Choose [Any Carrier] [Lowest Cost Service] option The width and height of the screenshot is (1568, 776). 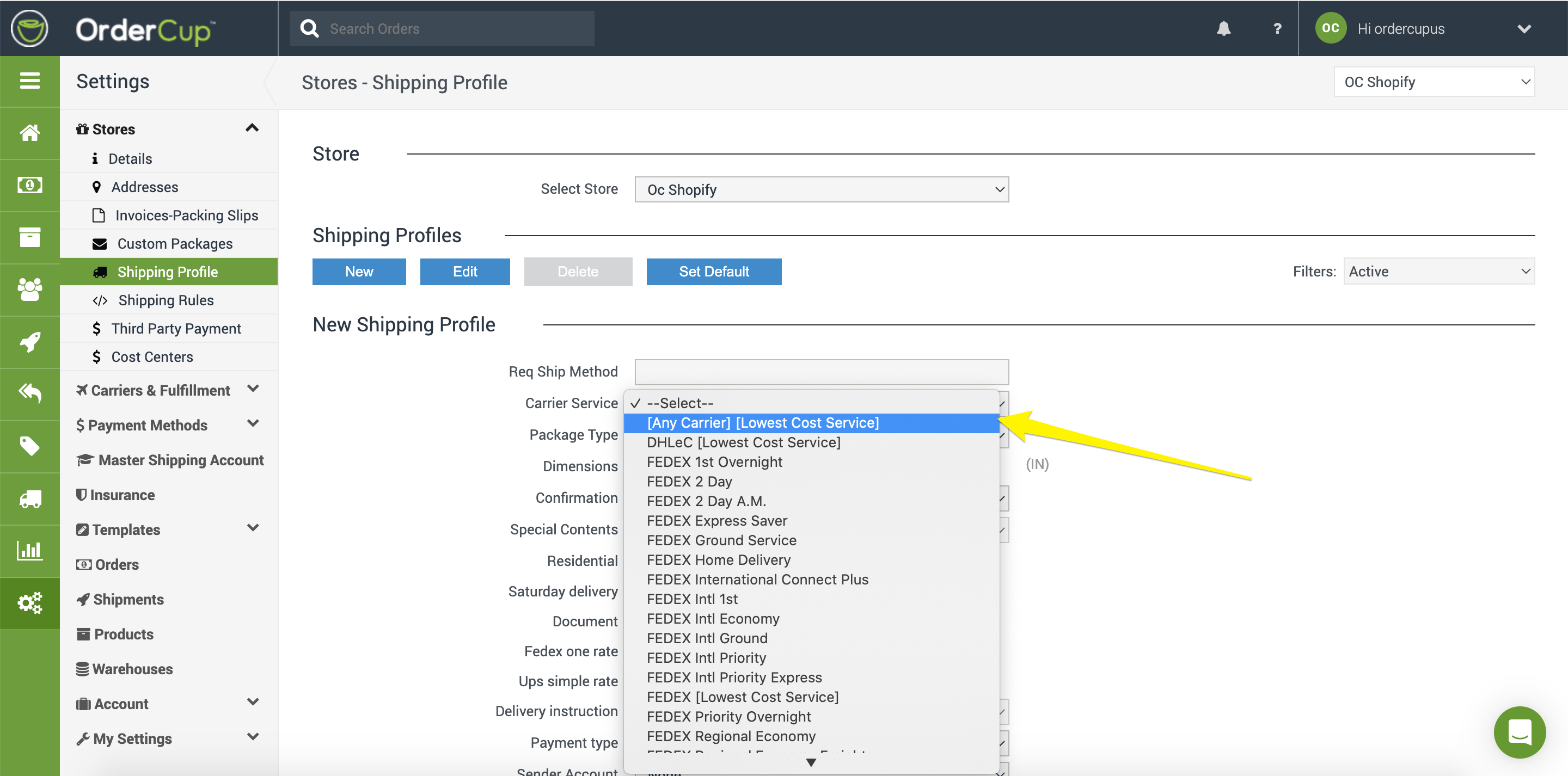click(763, 423)
